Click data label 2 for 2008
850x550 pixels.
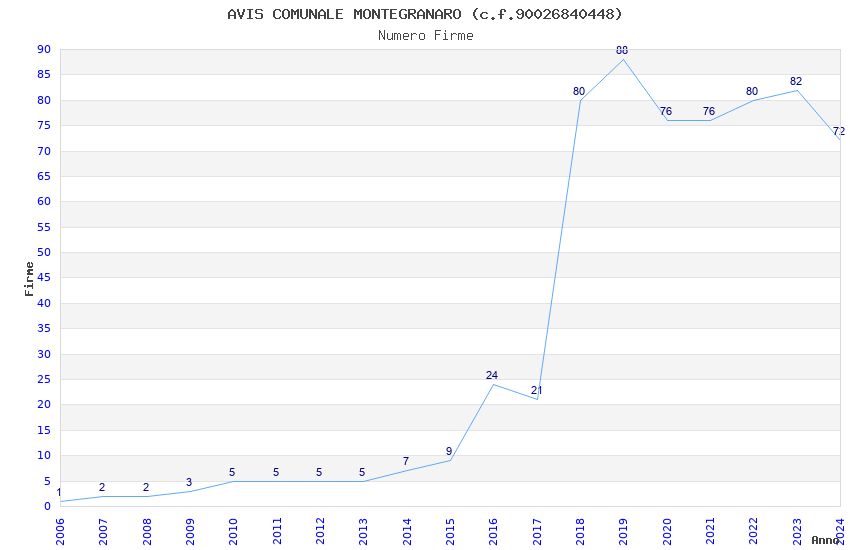click(x=145, y=487)
